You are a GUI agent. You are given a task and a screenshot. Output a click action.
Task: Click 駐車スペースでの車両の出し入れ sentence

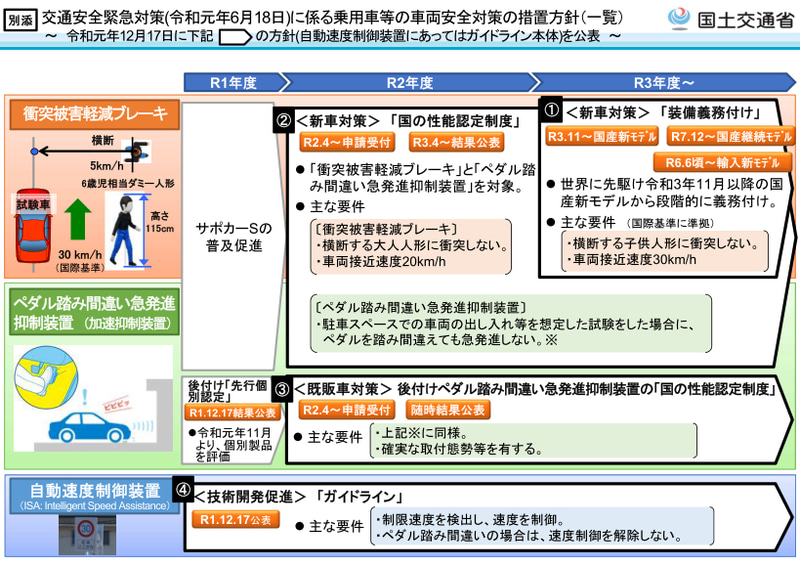pos(505,332)
